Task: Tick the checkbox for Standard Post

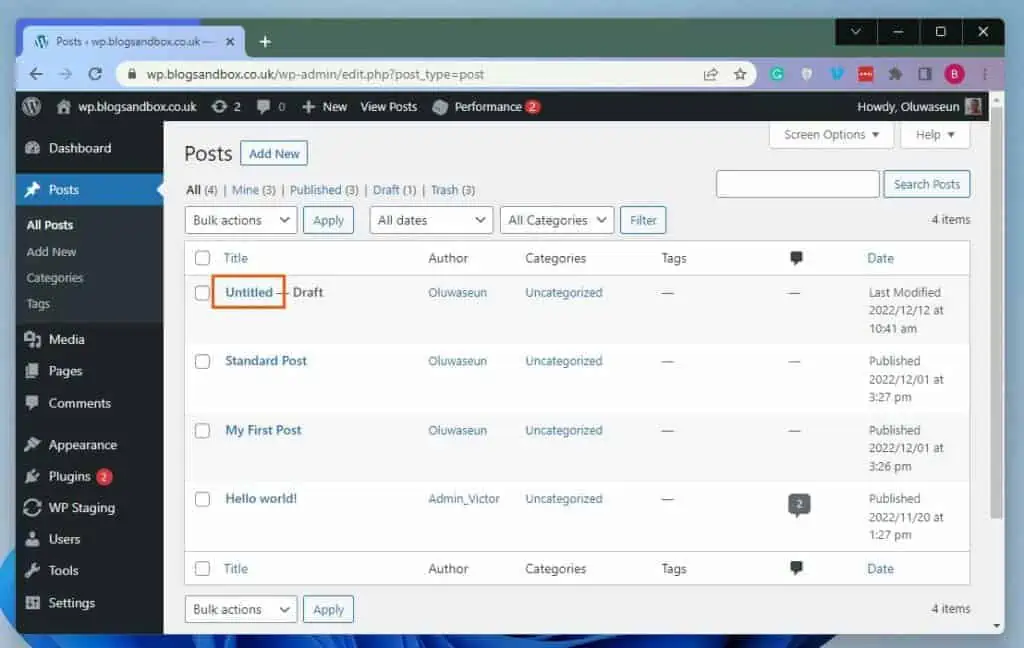Action: pyautogui.click(x=202, y=362)
